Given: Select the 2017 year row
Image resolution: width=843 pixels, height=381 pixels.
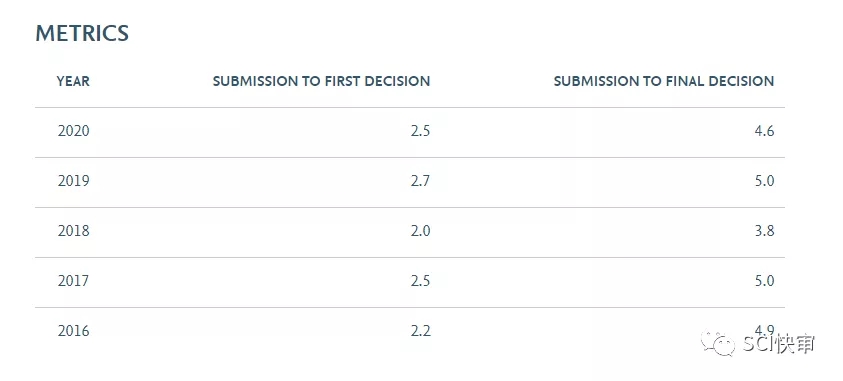Looking at the screenshot, I should 410,282.
